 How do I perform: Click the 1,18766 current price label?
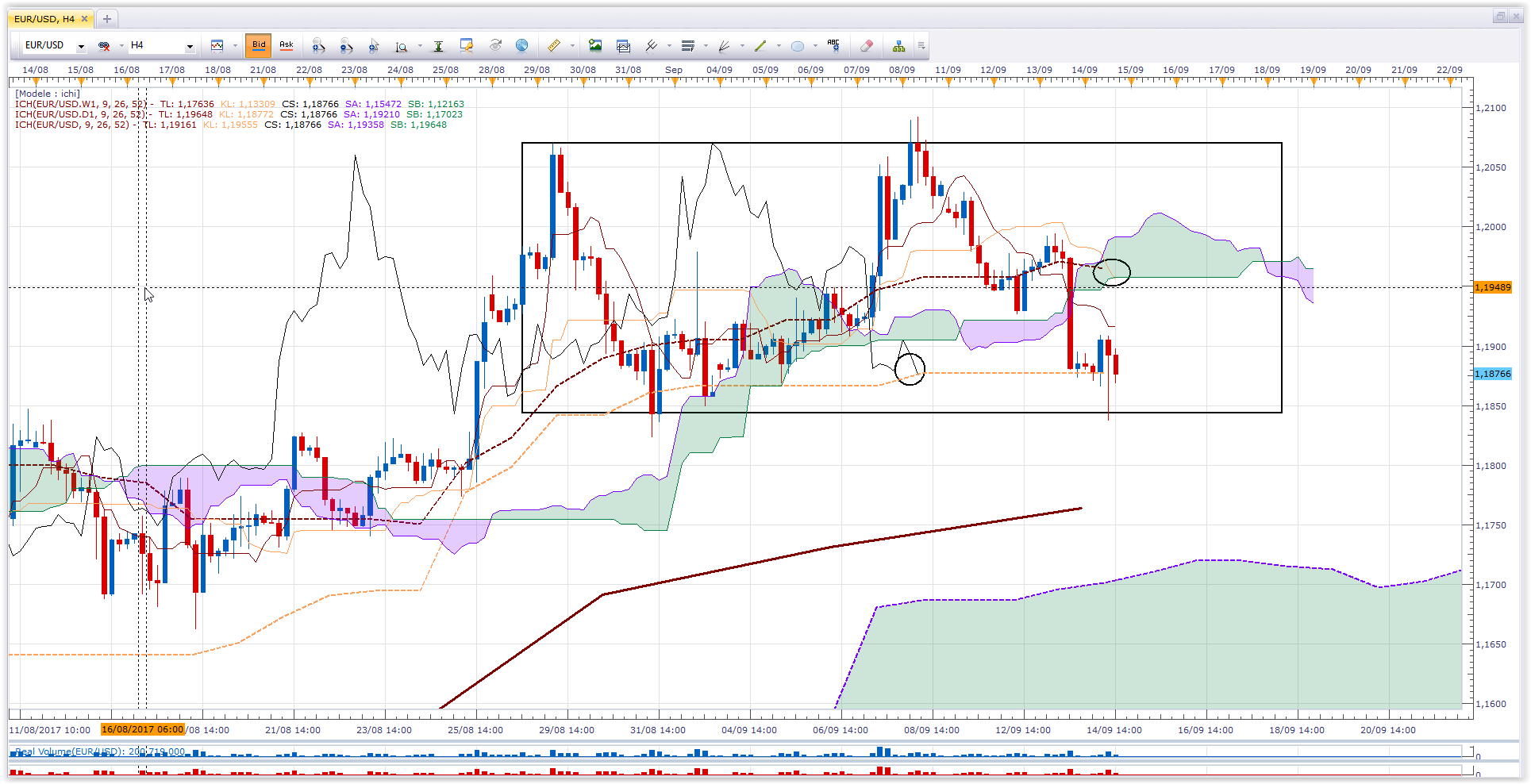coord(1493,374)
